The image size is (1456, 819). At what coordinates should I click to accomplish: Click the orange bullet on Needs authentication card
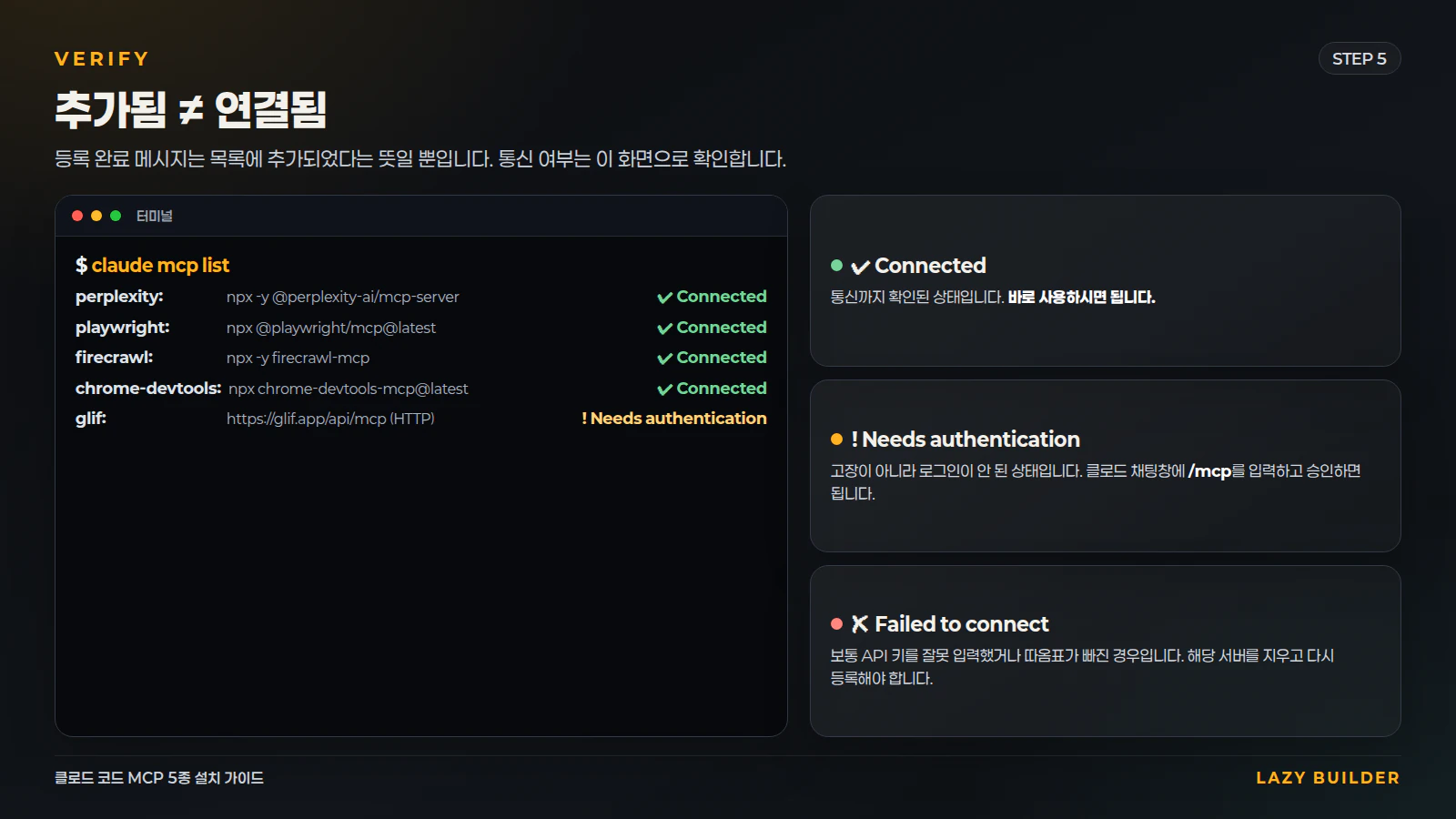[836, 440]
